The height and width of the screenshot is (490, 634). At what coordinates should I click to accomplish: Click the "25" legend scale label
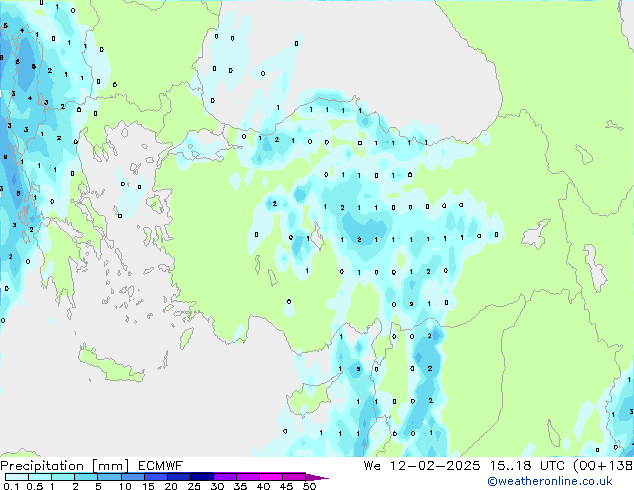tap(194, 486)
